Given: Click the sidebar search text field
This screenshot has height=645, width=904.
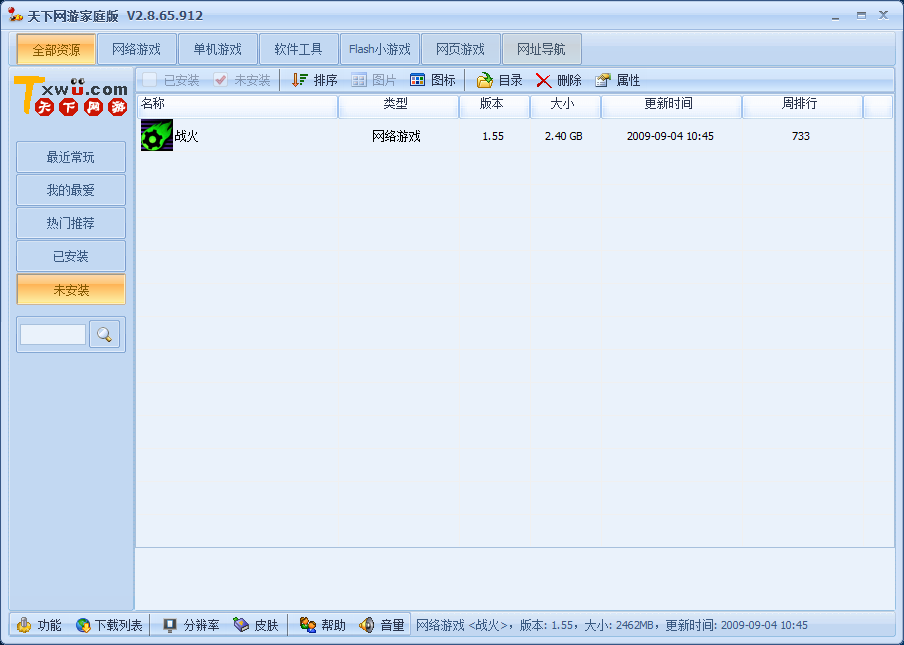Looking at the screenshot, I should pyautogui.click(x=53, y=334).
